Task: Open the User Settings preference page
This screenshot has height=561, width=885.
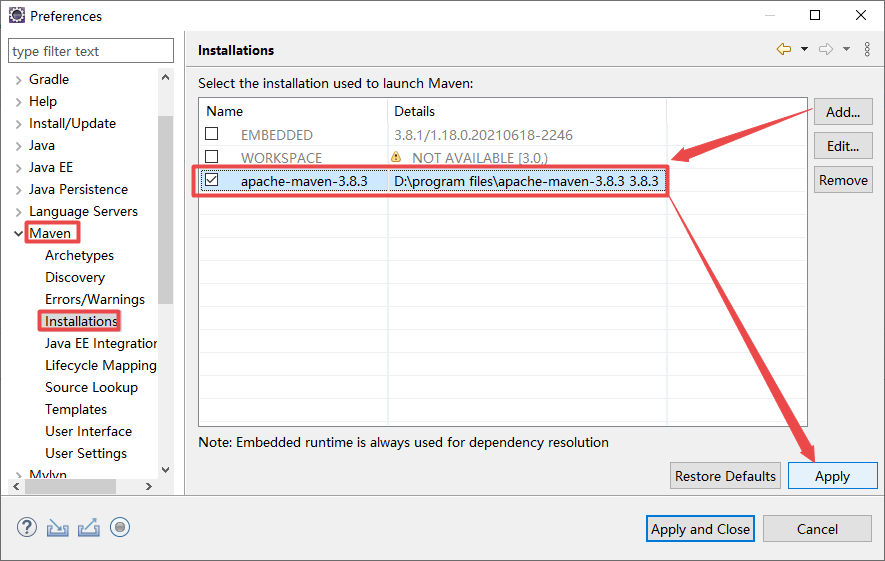Action: click(x=86, y=453)
